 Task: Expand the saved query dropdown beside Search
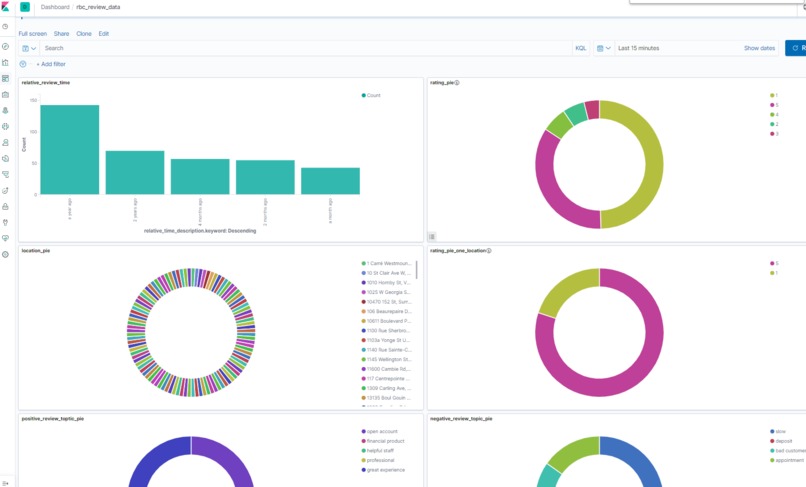pos(29,48)
